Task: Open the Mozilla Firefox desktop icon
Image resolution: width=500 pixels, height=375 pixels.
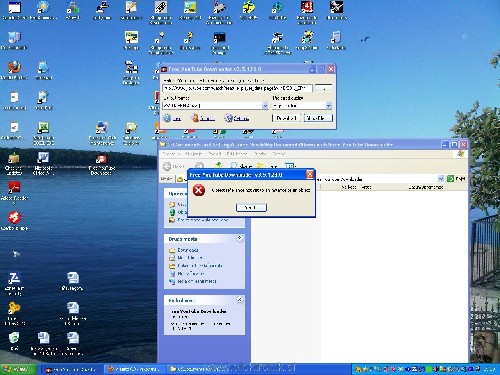Action: [x=14, y=70]
